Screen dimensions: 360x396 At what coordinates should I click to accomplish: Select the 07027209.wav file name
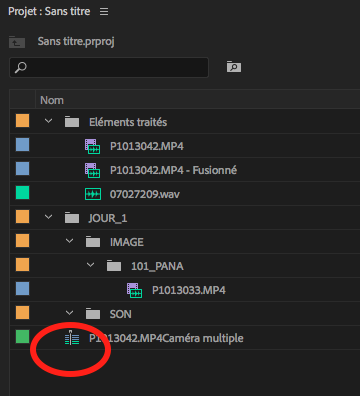click(x=145, y=194)
